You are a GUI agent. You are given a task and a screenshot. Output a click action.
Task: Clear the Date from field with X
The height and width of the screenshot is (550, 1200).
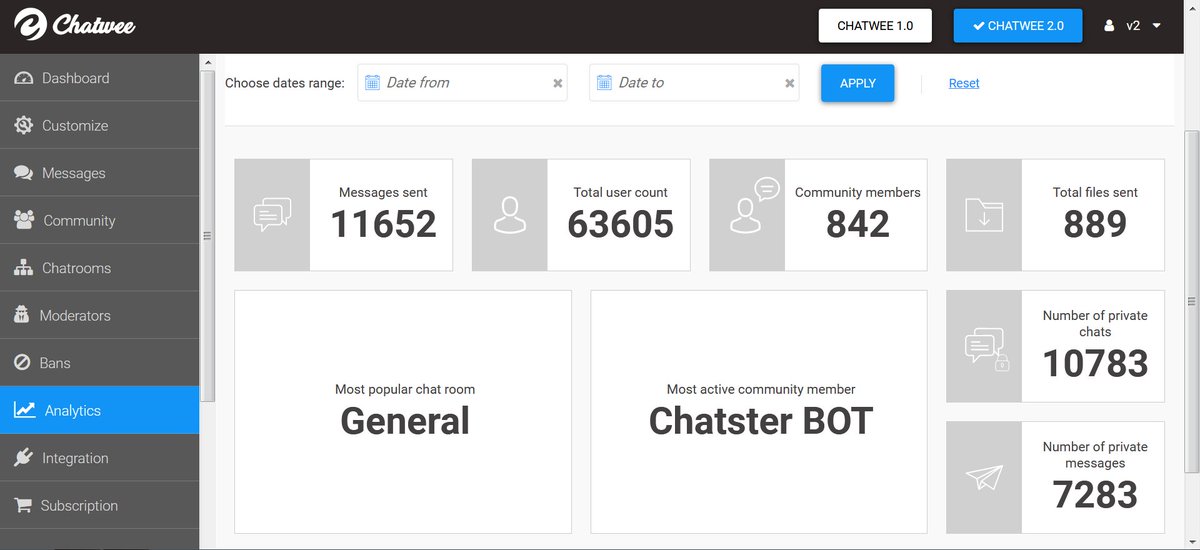(x=558, y=83)
